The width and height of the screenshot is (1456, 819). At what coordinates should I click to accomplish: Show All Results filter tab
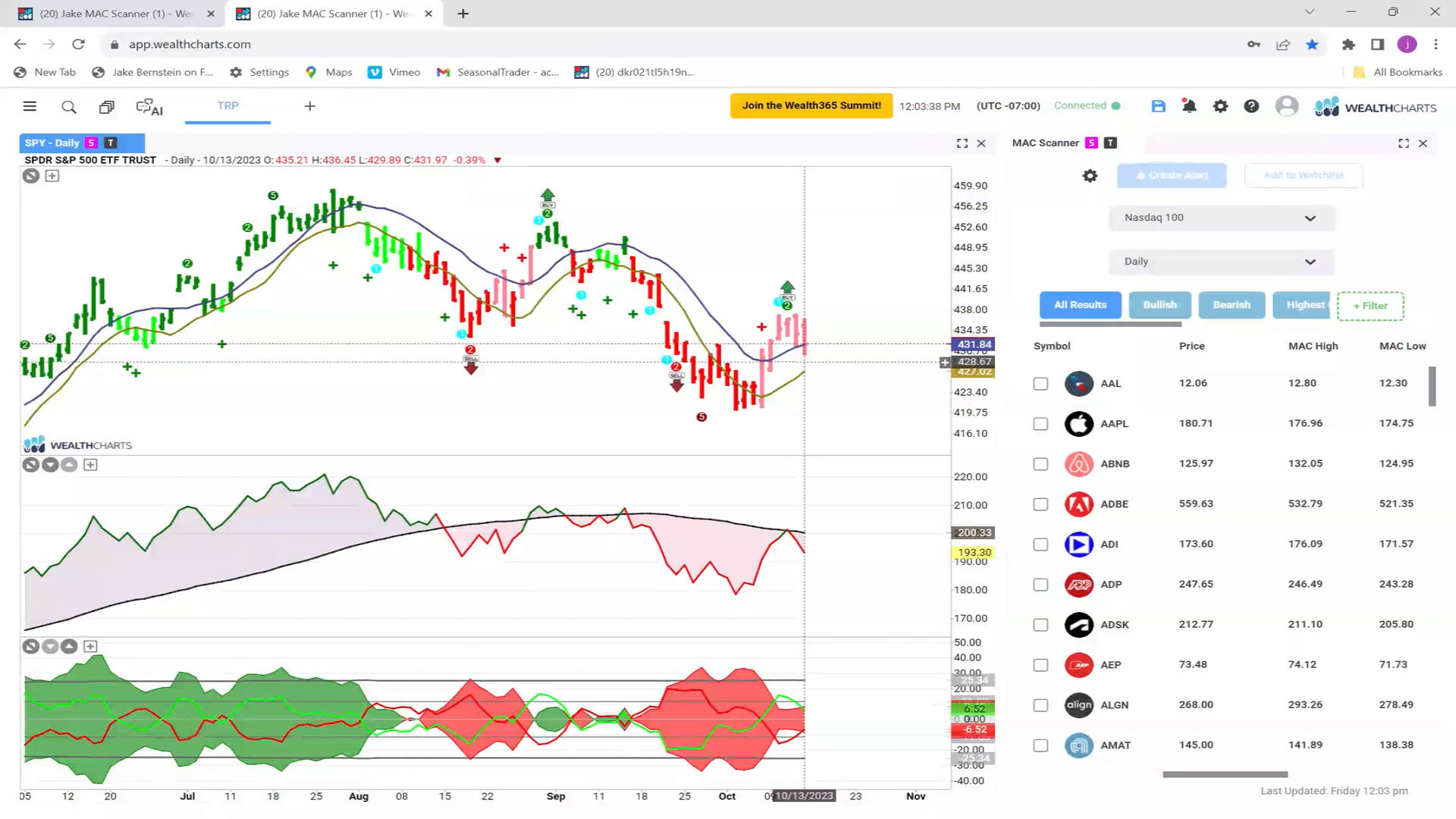[x=1080, y=305]
